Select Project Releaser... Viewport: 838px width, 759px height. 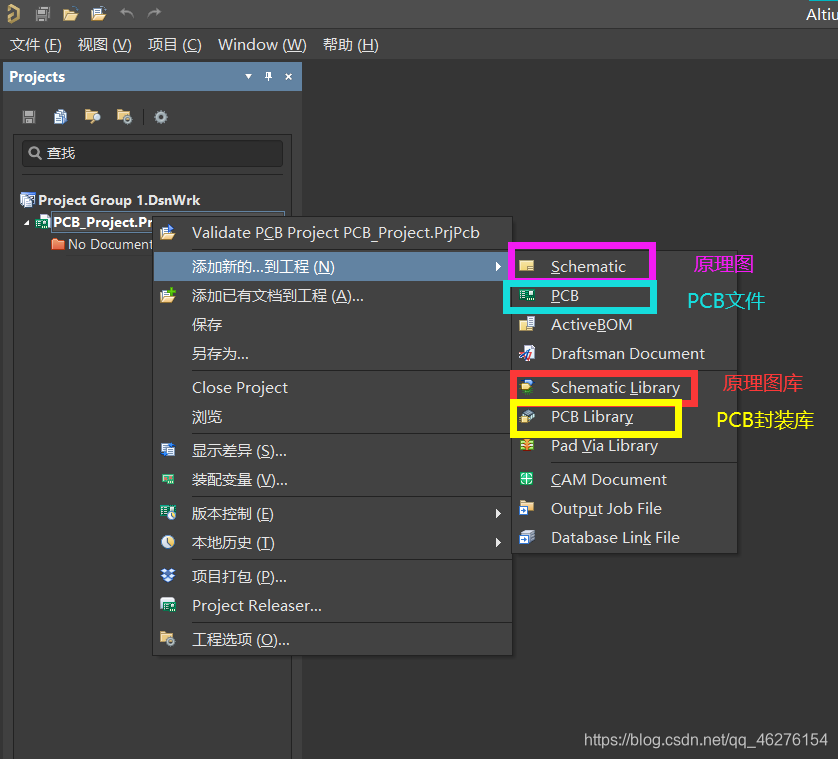click(333, 605)
